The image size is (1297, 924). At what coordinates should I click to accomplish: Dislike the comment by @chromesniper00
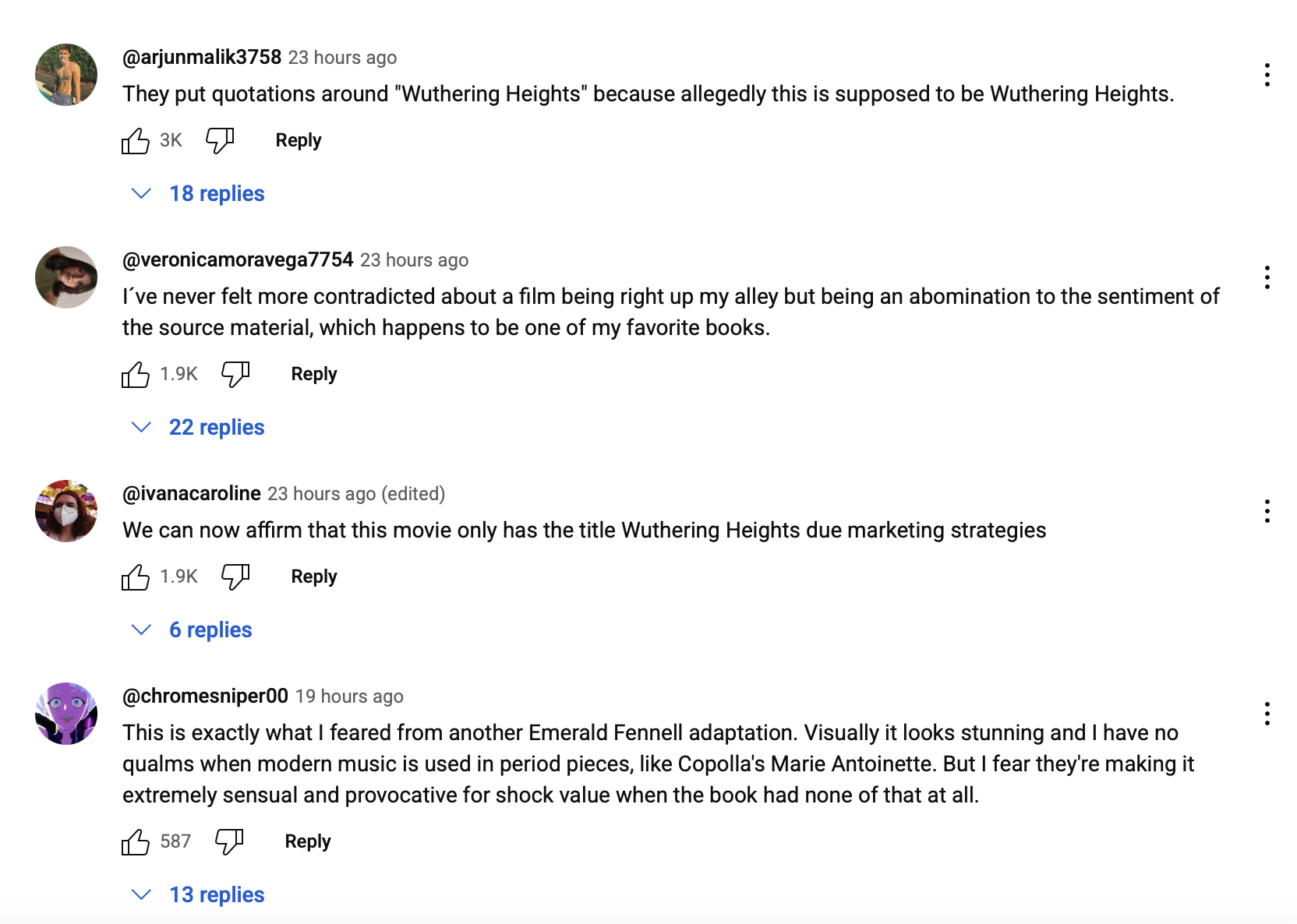coord(229,842)
